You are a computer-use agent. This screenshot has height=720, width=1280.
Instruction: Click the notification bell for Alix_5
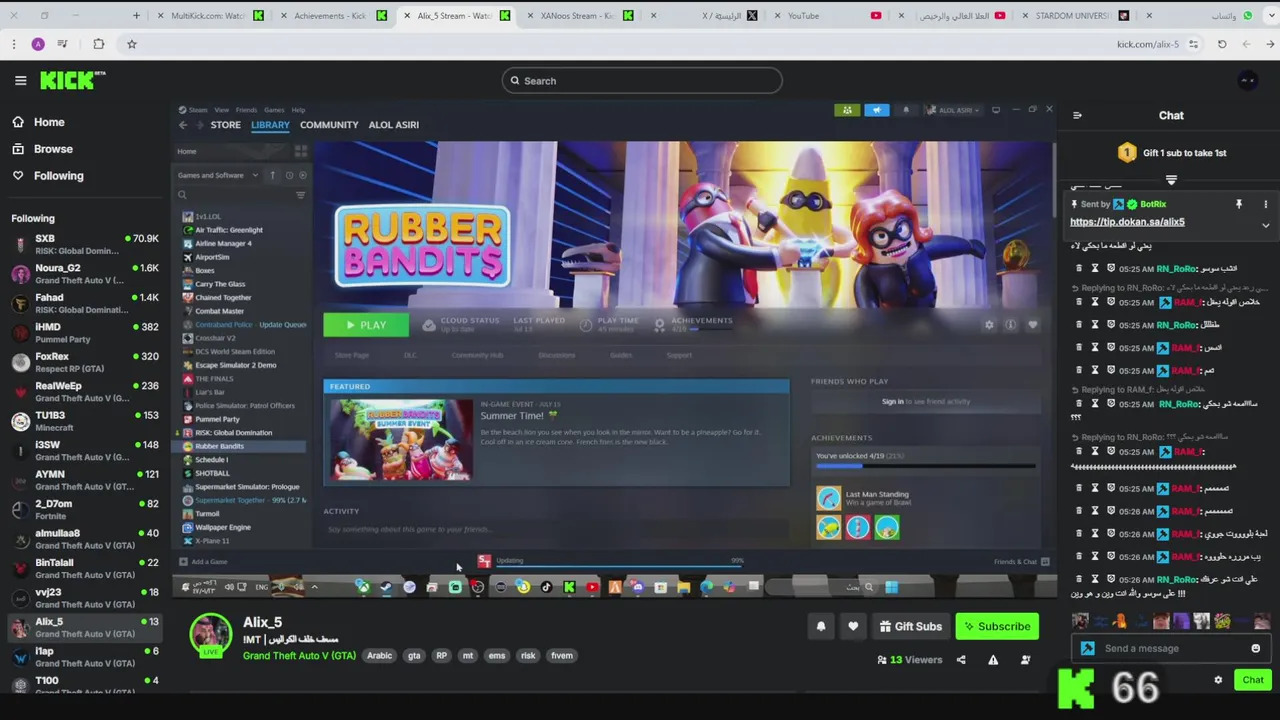point(821,626)
